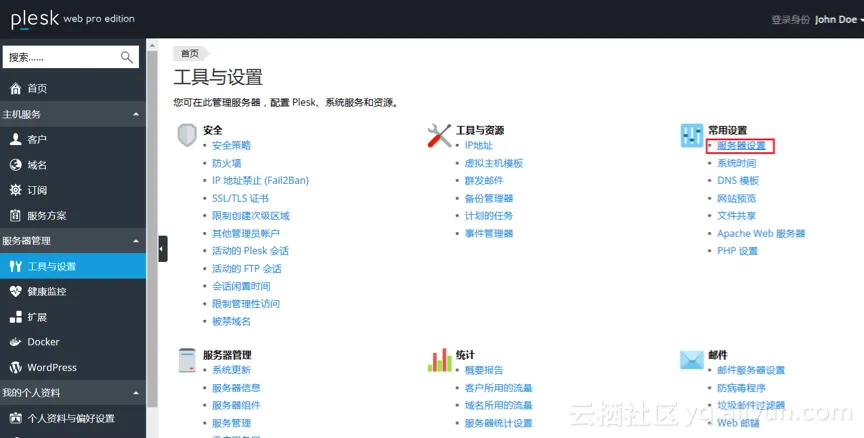Open the 备份管理器 link

489,198
